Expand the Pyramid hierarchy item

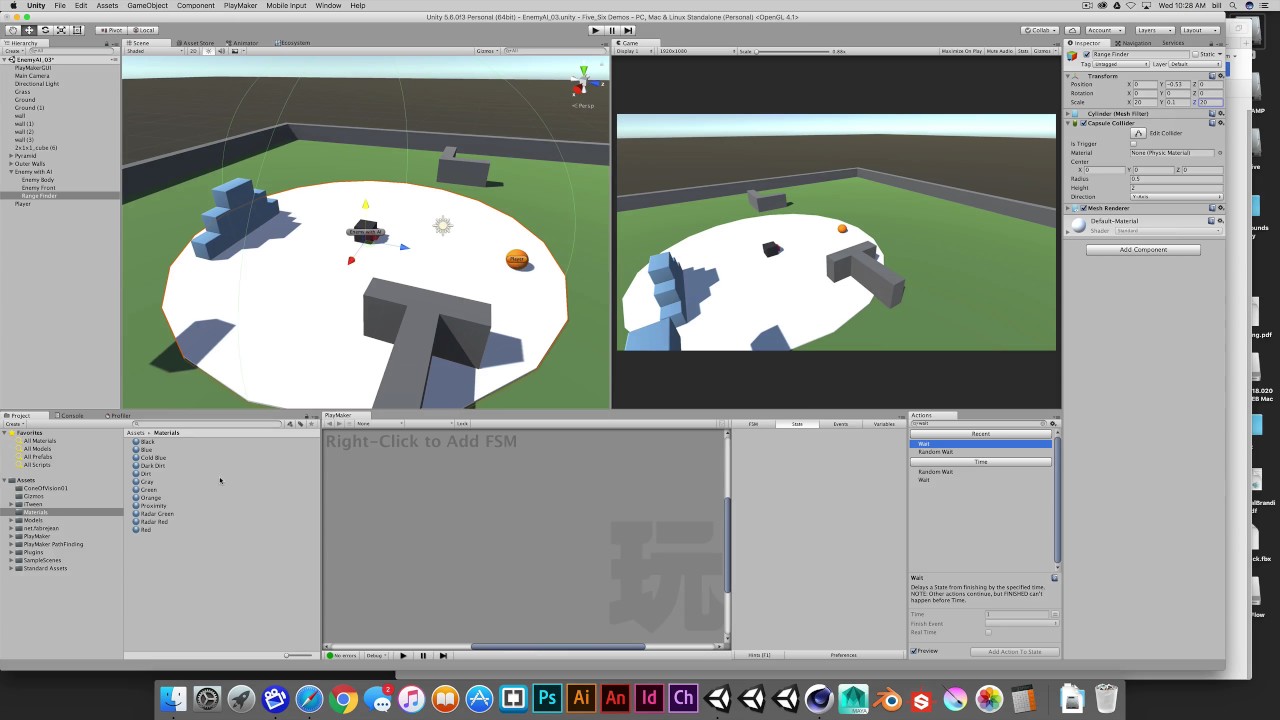tap(11, 156)
